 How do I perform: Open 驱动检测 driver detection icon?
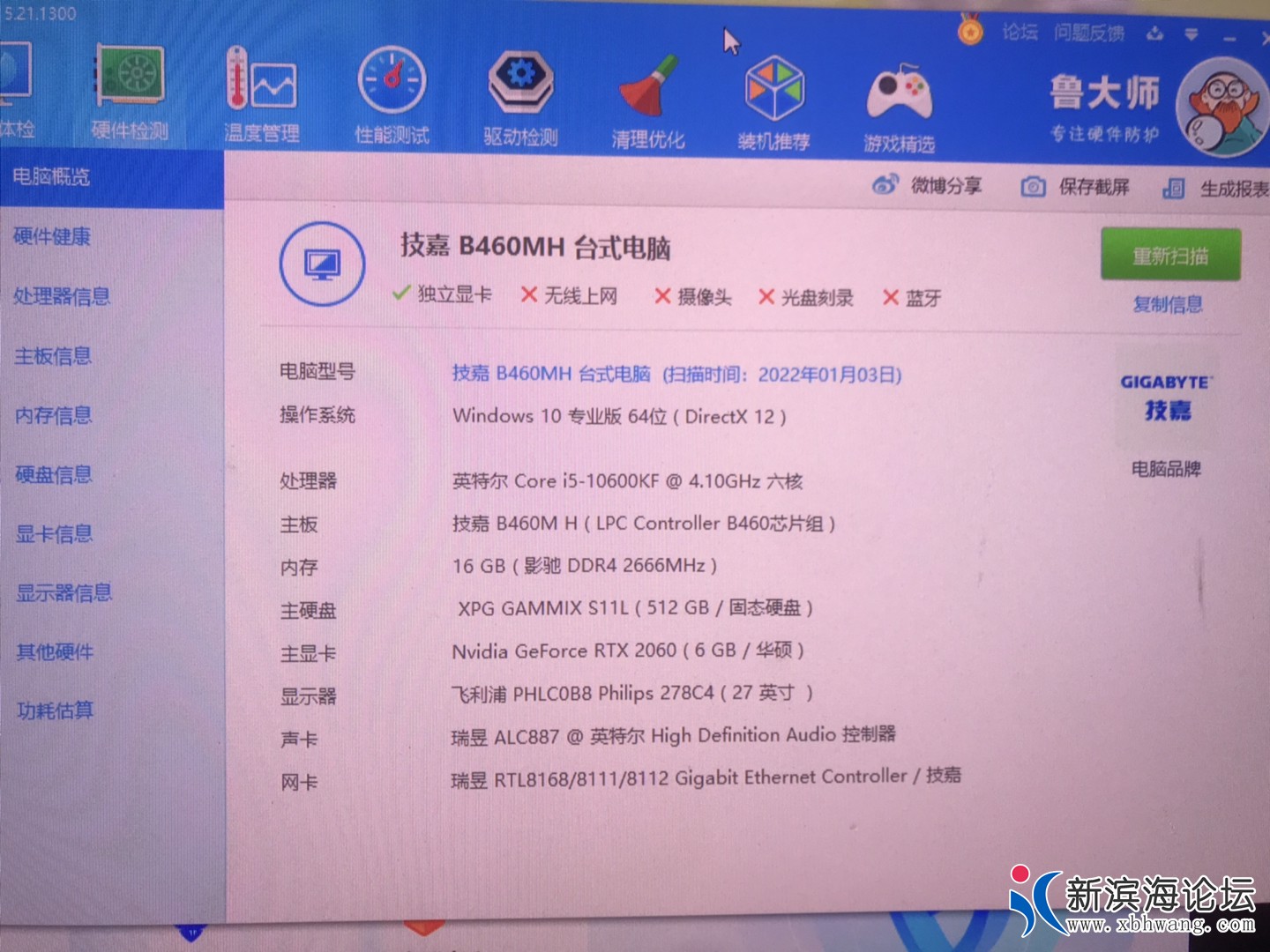tap(520, 93)
